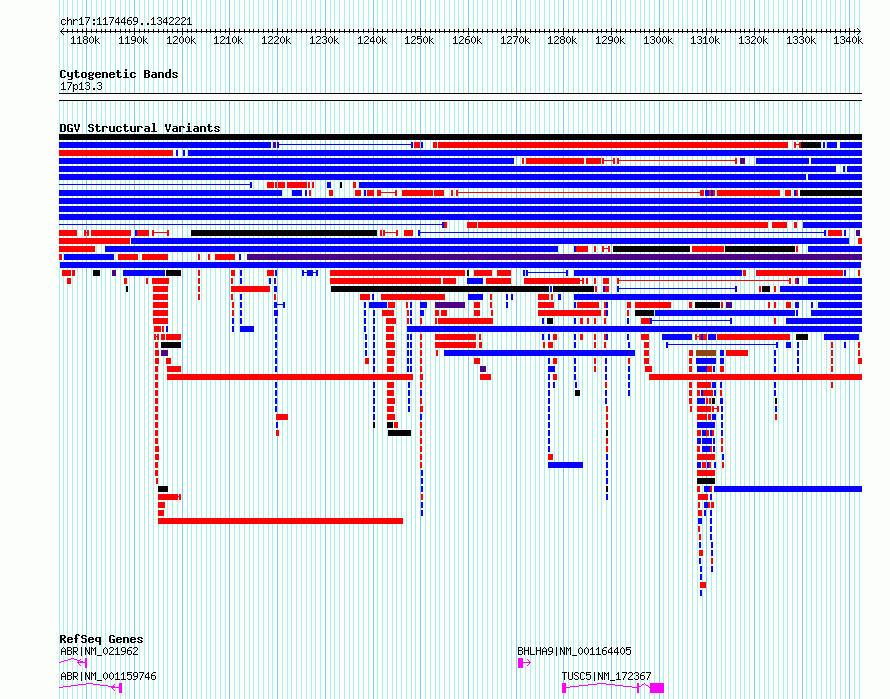Click the 1260k scale label
The height and width of the screenshot is (699, 890).
467,40
